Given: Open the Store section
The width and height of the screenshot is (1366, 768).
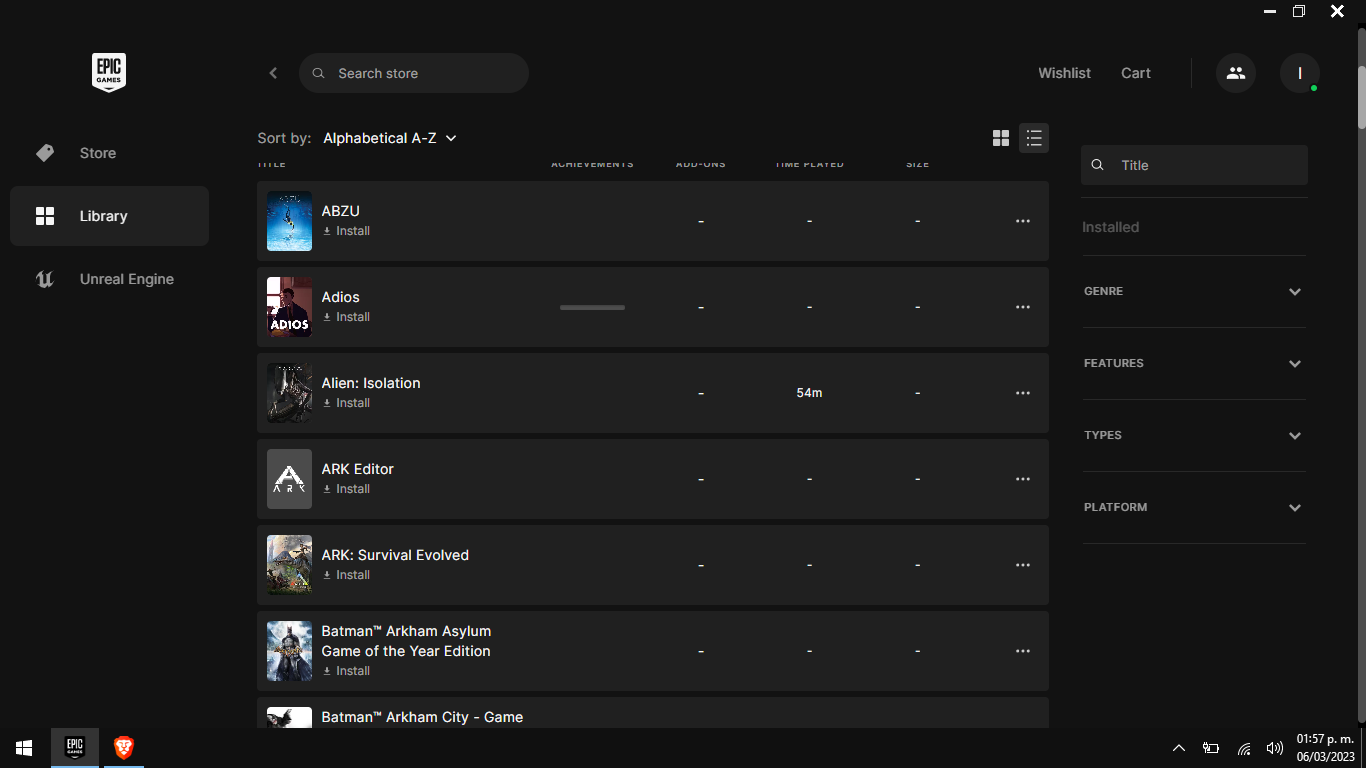Looking at the screenshot, I should [109, 153].
